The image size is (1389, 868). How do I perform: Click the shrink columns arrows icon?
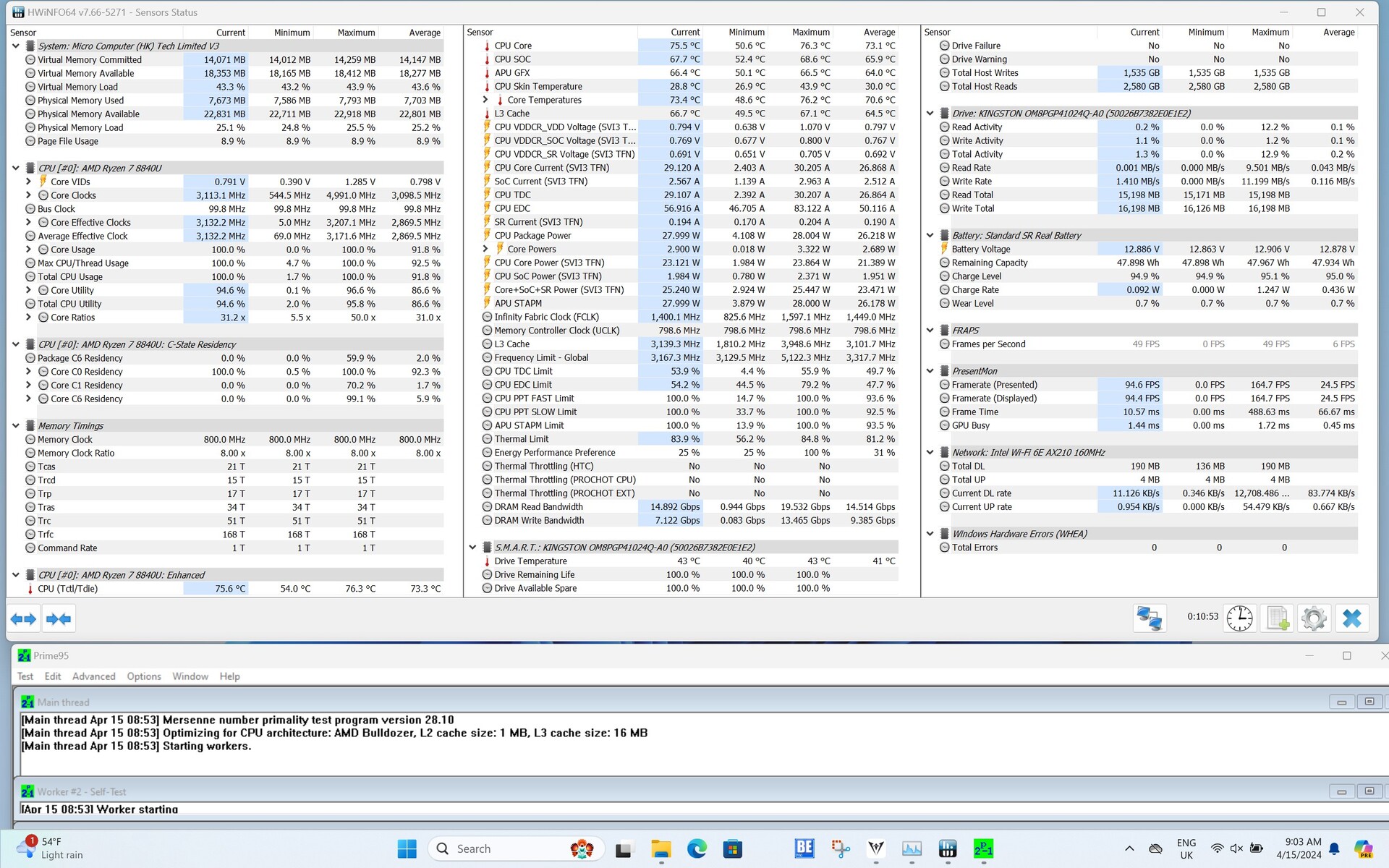(58, 619)
